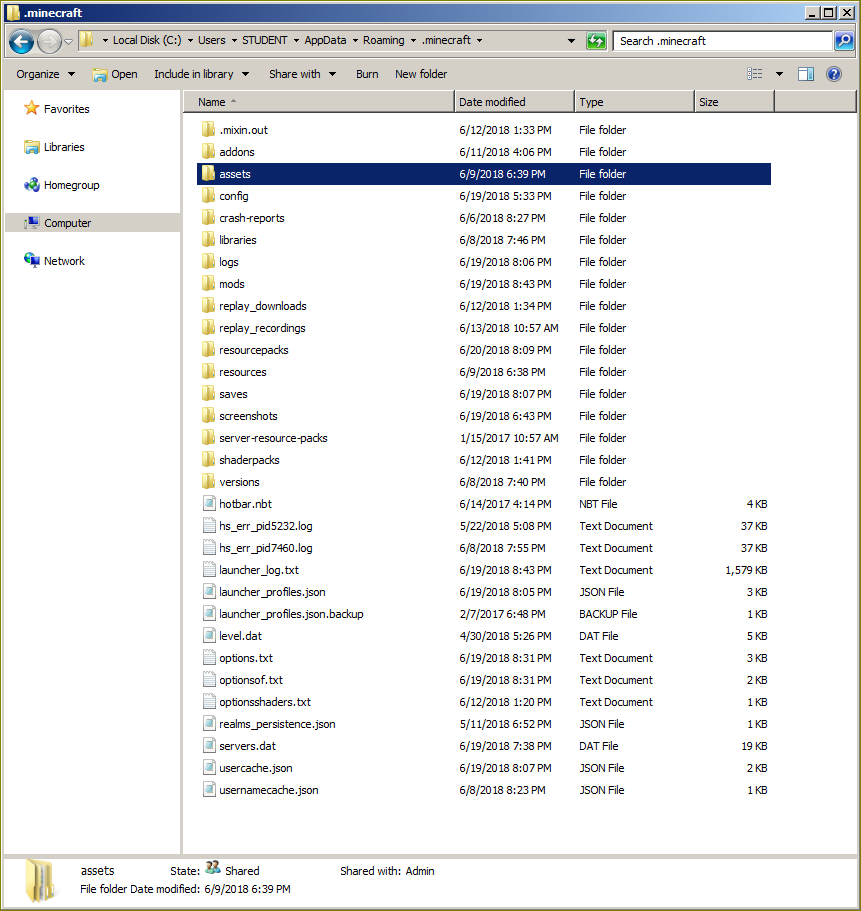Click Users breadcrumb in address bar
Viewport: 861px width, 911px height.
[x=211, y=40]
